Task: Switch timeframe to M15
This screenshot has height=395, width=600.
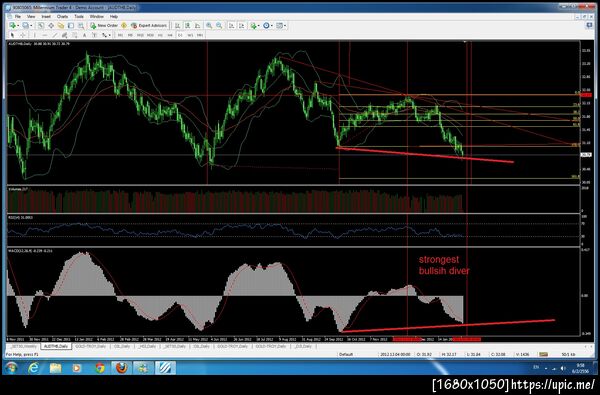Action: click(x=140, y=35)
